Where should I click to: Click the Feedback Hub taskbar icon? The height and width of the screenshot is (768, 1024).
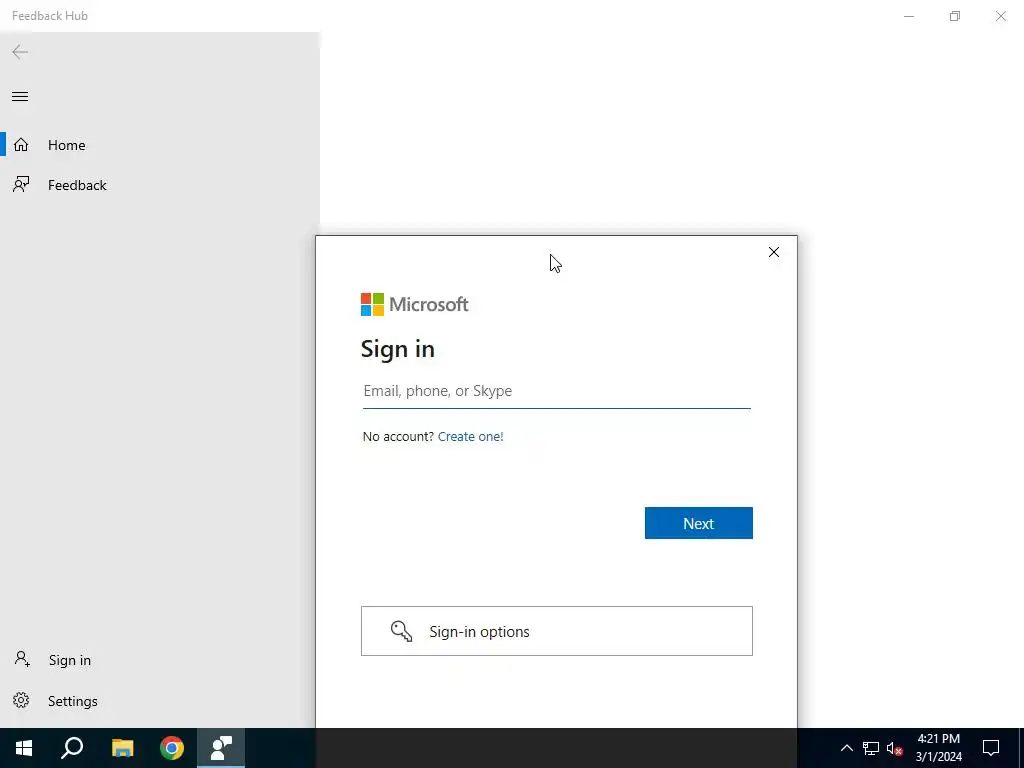point(221,748)
